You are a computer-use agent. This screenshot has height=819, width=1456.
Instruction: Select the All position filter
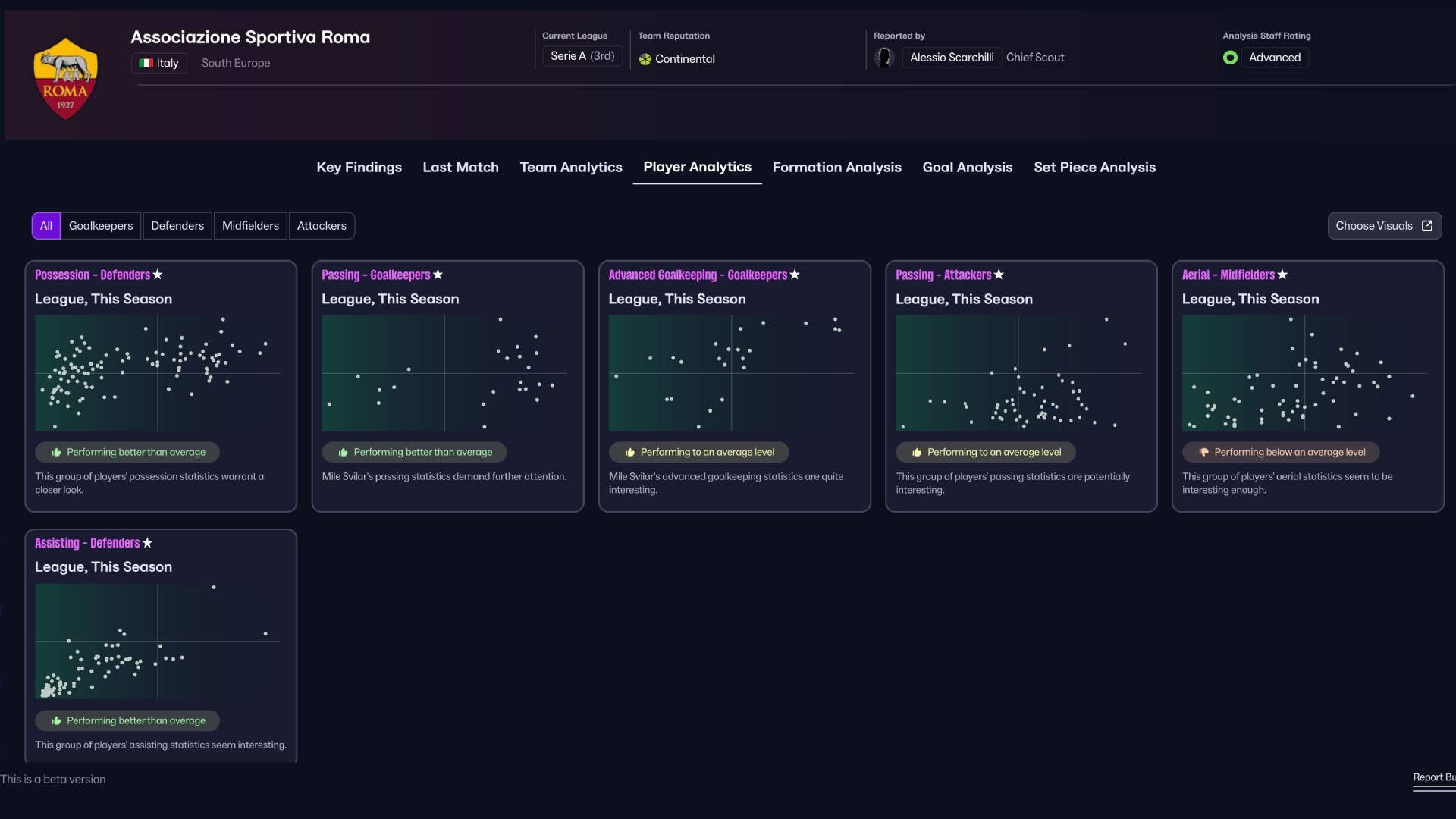tap(46, 226)
